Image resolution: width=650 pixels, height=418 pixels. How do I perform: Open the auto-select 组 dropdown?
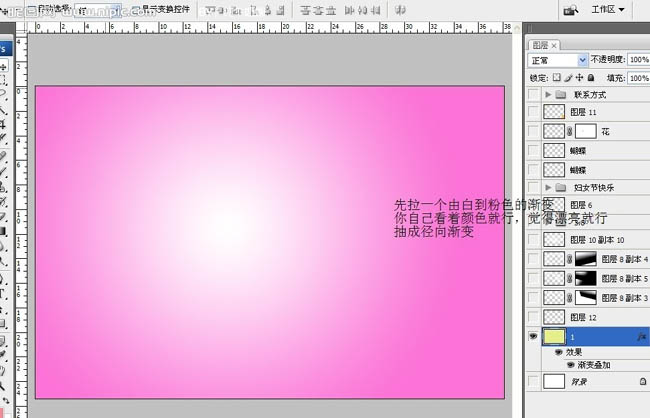click(99, 11)
